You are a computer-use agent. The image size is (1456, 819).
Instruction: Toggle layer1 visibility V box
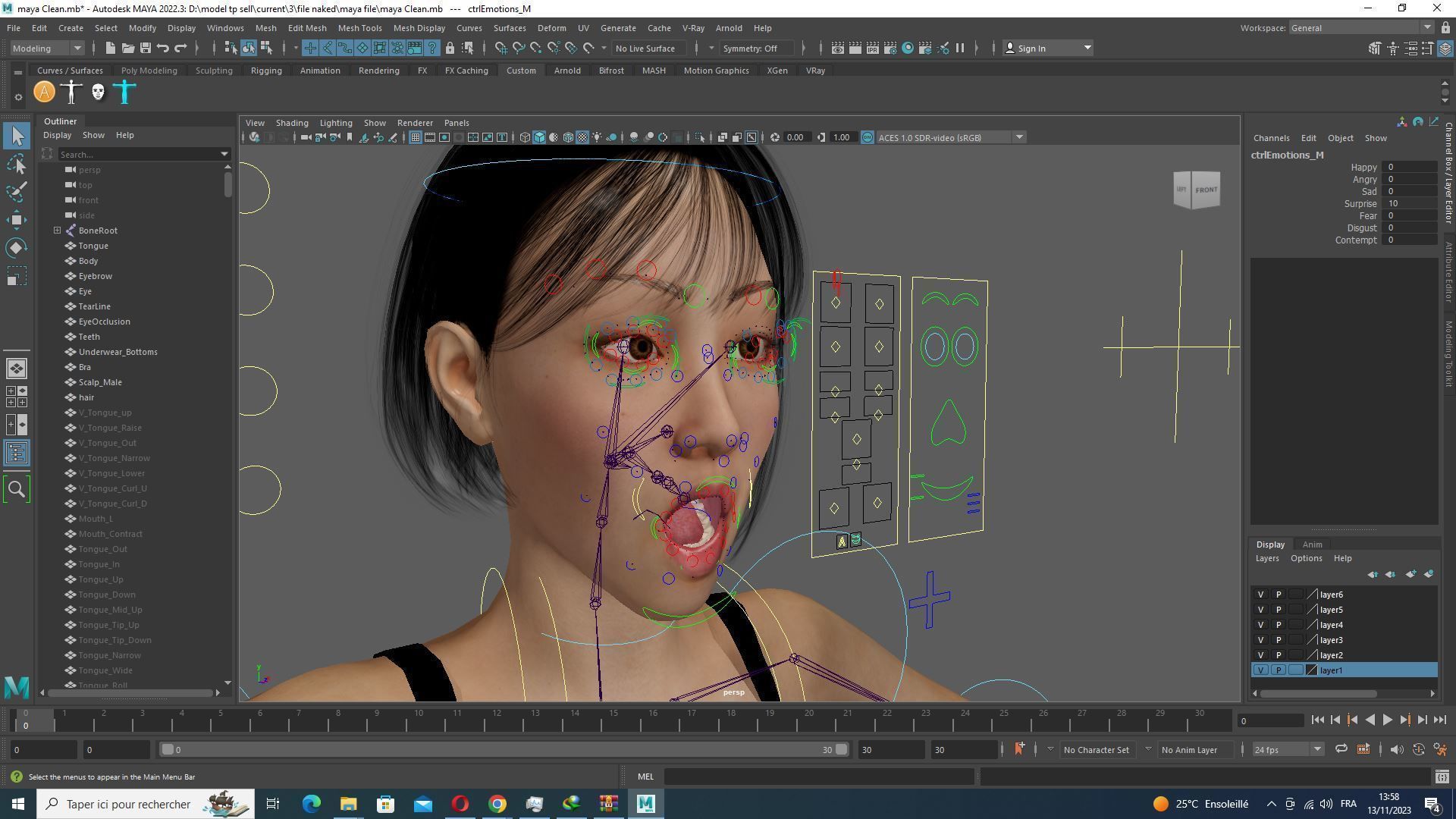[x=1260, y=670]
